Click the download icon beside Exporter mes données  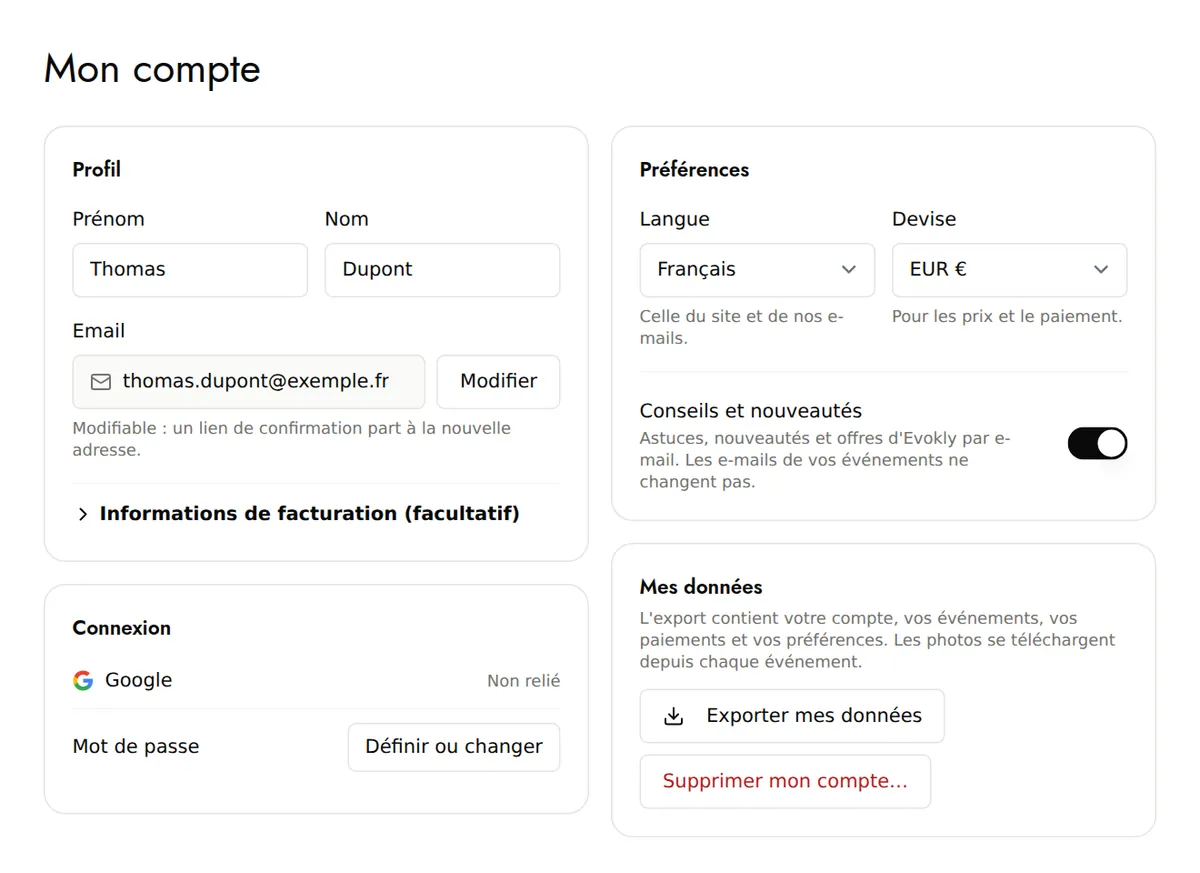pos(674,716)
